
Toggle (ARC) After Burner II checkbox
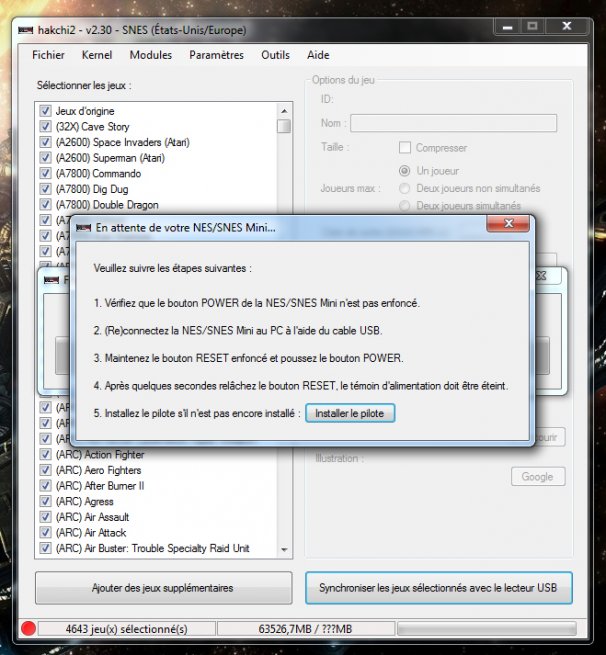pyautogui.click(x=45, y=486)
